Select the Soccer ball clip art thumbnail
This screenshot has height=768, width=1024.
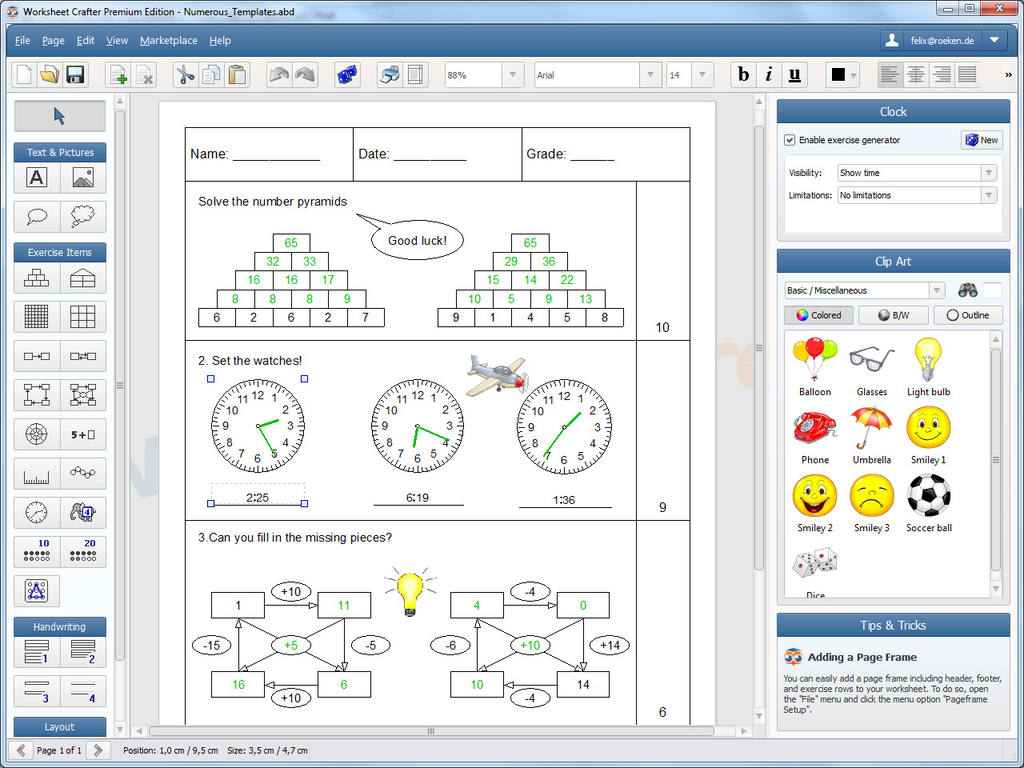tap(928, 496)
